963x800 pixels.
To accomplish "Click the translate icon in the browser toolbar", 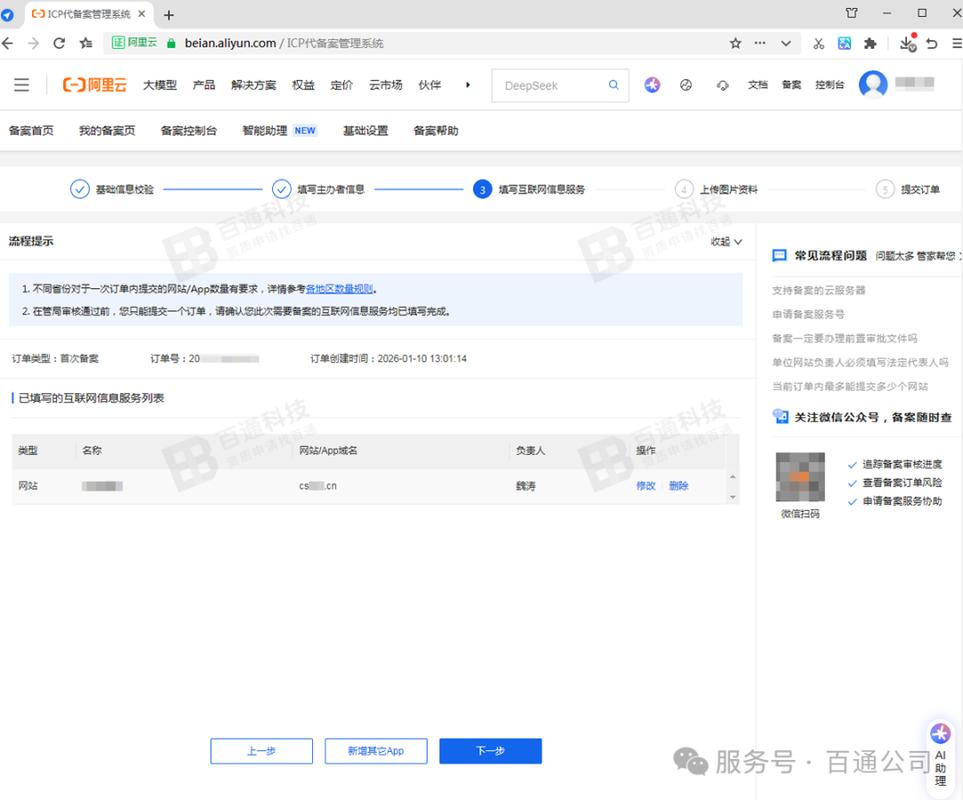I will [844, 43].
